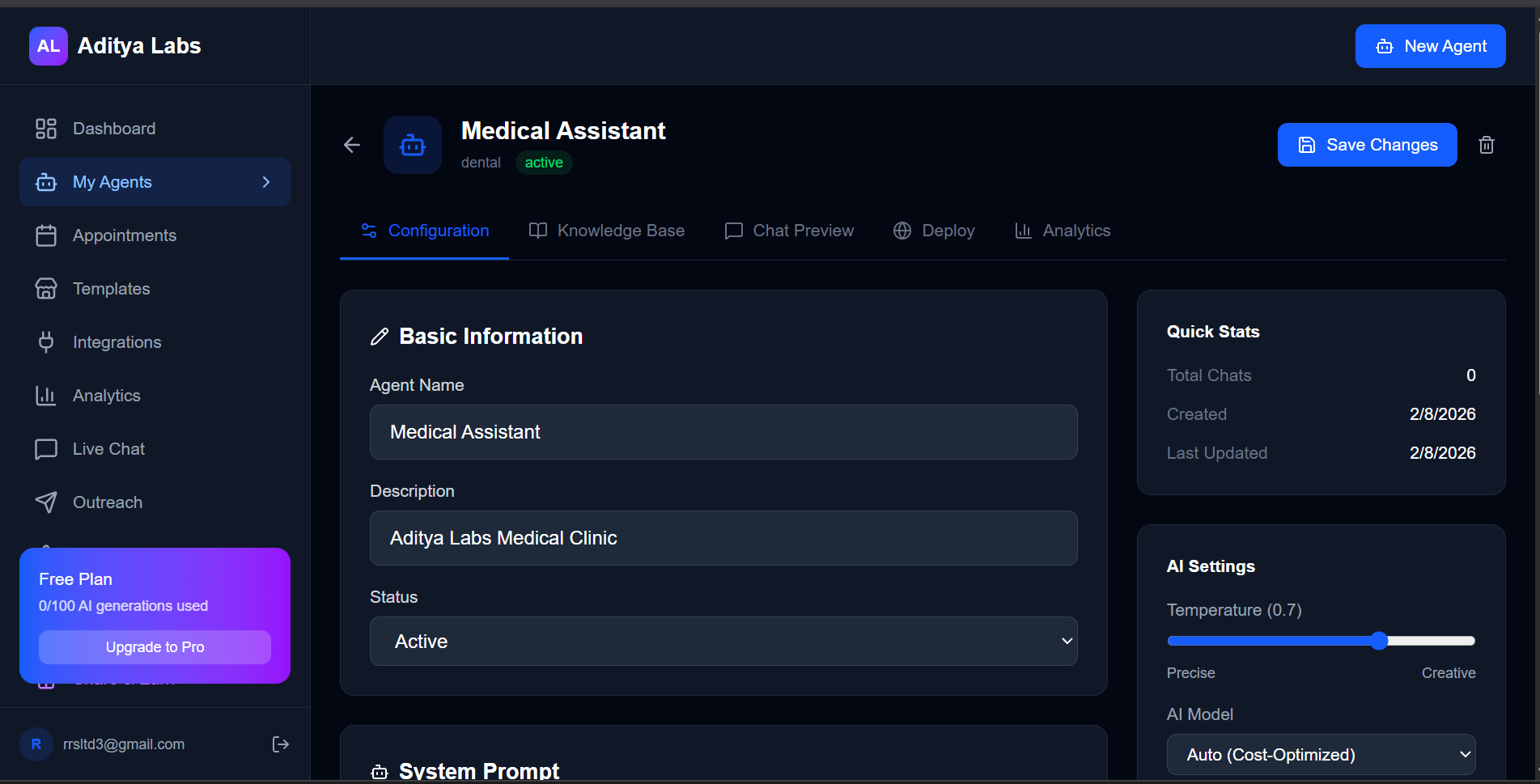The image size is (1540, 784).
Task: Click the Outreach paper plane icon
Action: click(46, 502)
